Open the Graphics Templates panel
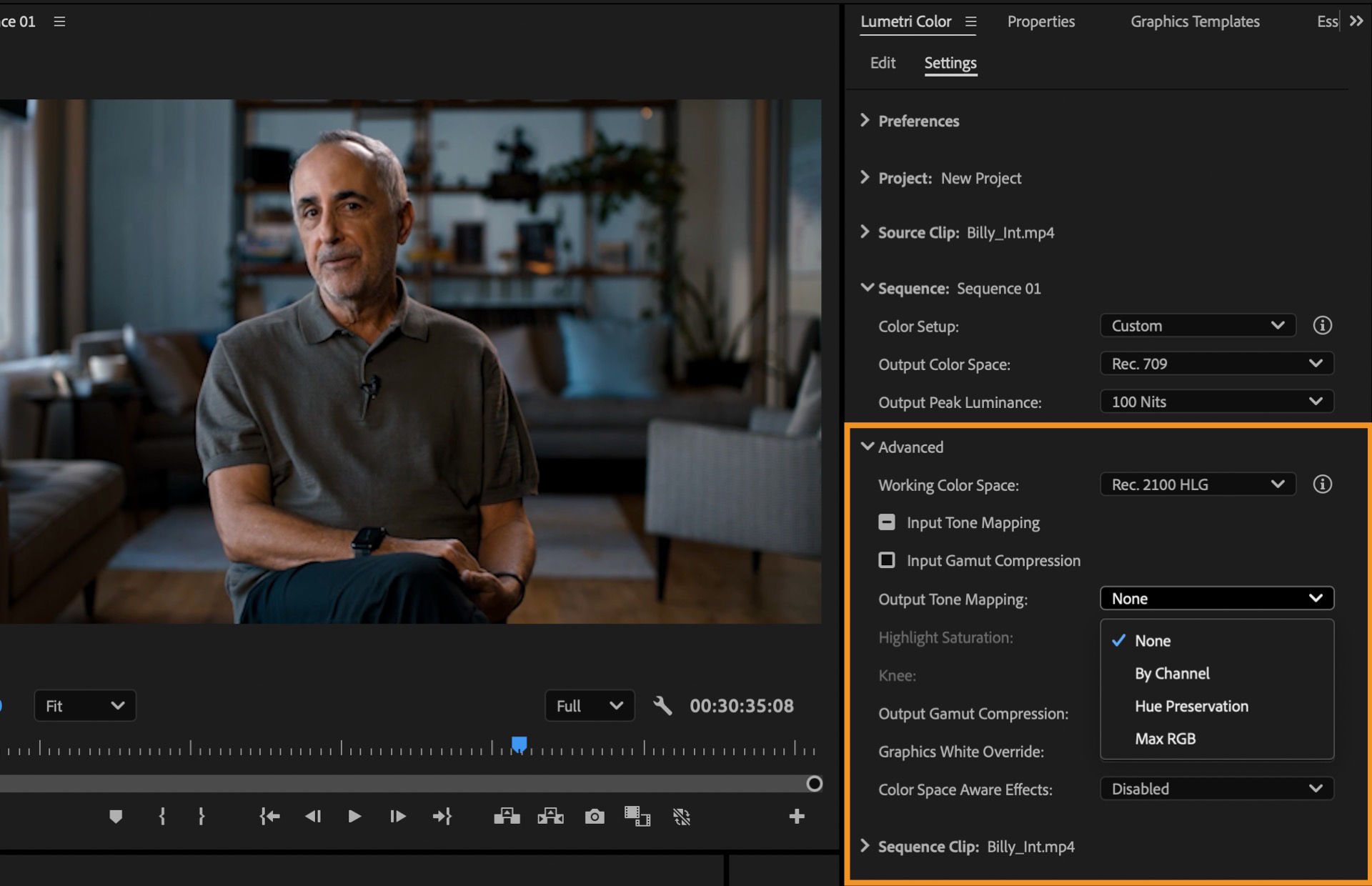Viewport: 1372px width, 886px height. click(x=1194, y=21)
